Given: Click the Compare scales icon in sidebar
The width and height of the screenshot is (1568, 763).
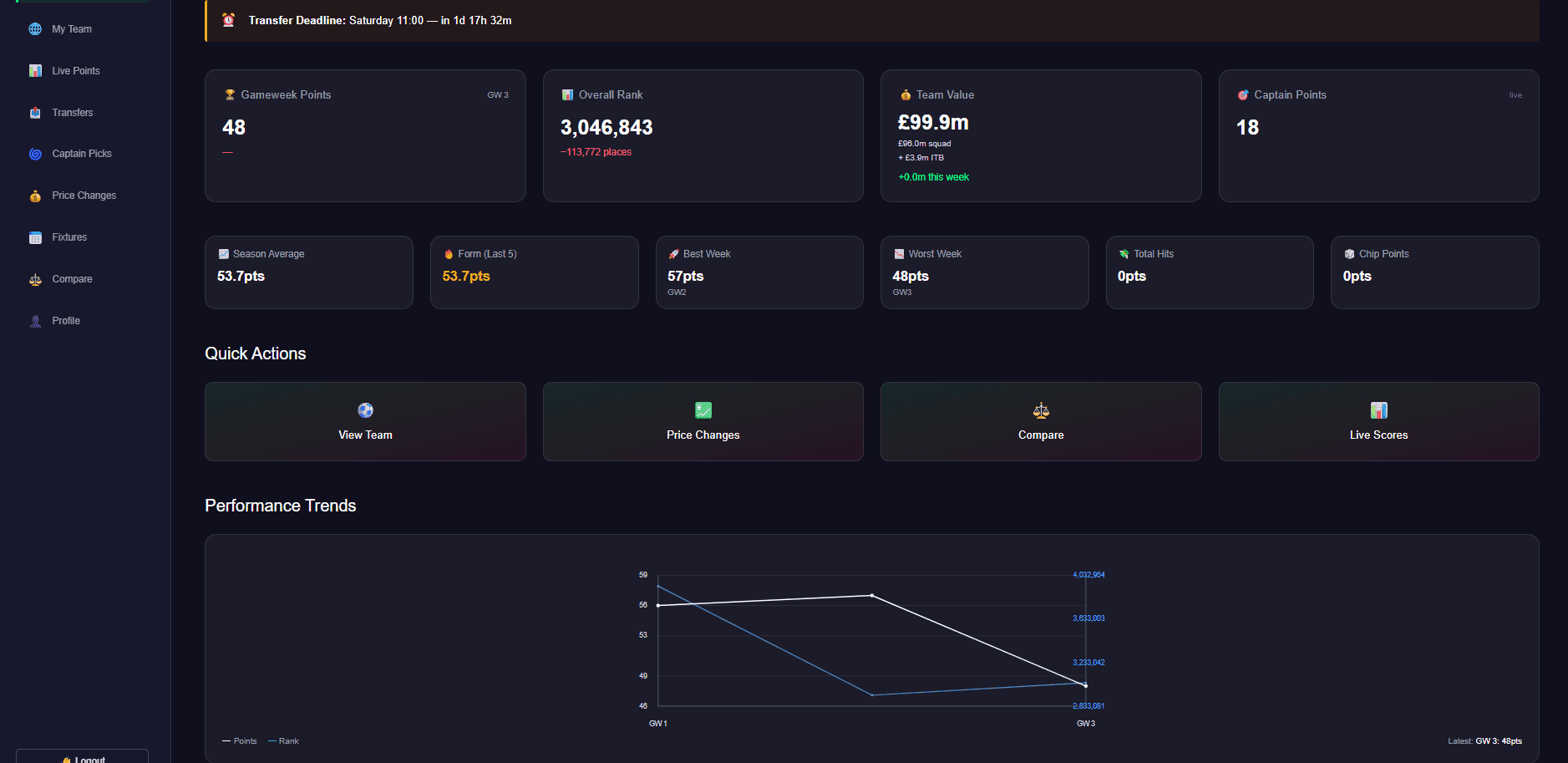Looking at the screenshot, I should click(35, 279).
